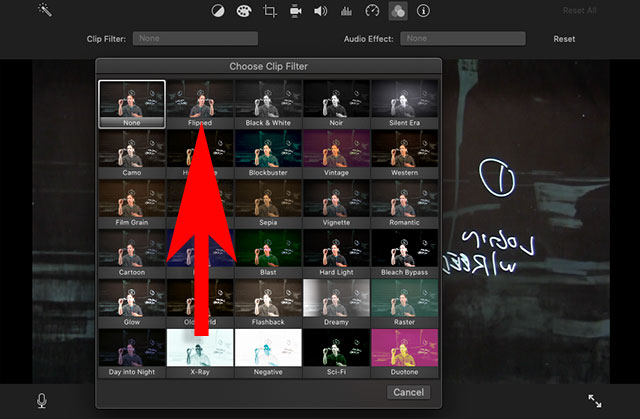
Task: Open the Clip Filter selection field
Action: pyautogui.click(x=196, y=39)
